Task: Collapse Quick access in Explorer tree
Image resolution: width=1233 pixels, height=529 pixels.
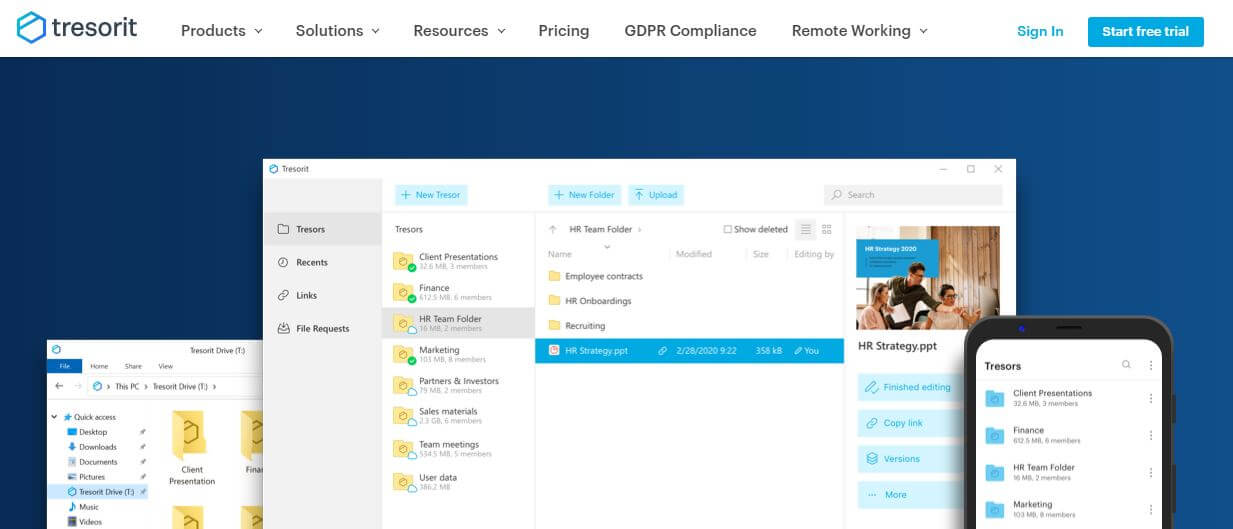Action: point(55,417)
